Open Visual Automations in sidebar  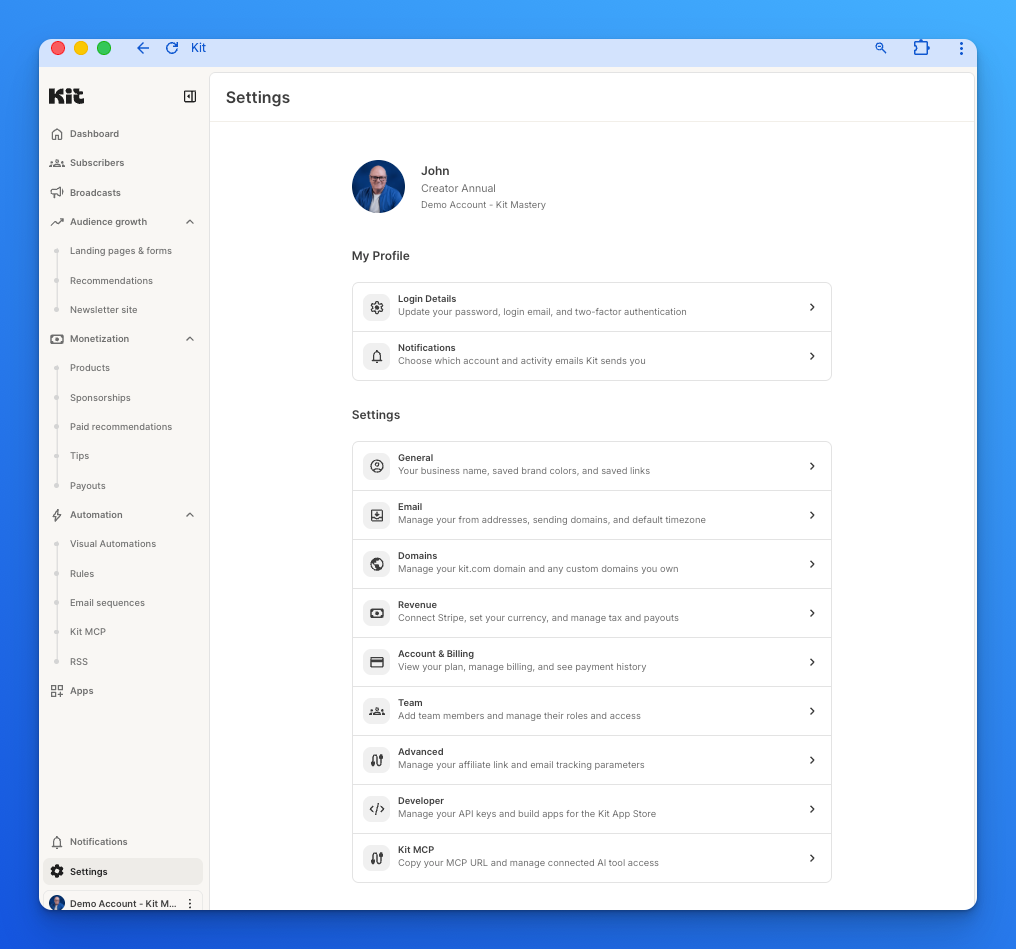point(113,544)
